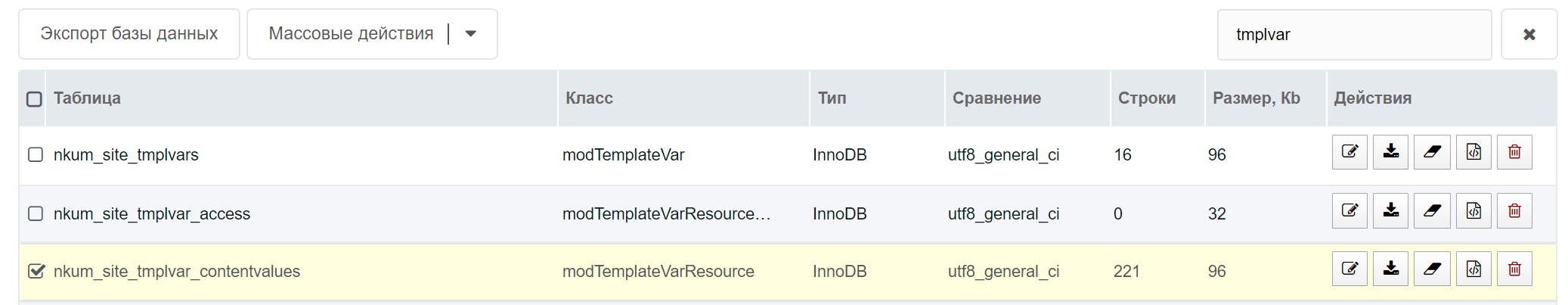The height and width of the screenshot is (305, 1568).
Task: Toggle the select-all tables checkbox
Action: [34, 99]
